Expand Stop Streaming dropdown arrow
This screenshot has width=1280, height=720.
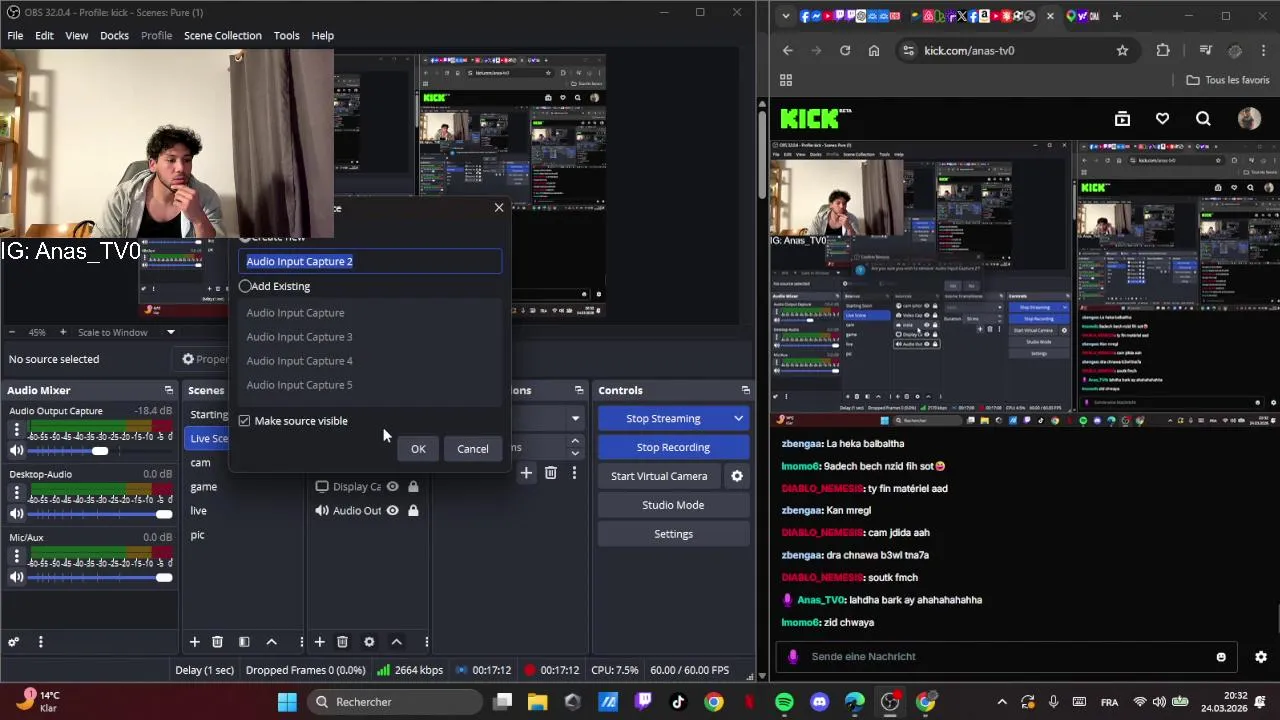pos(739,418)
